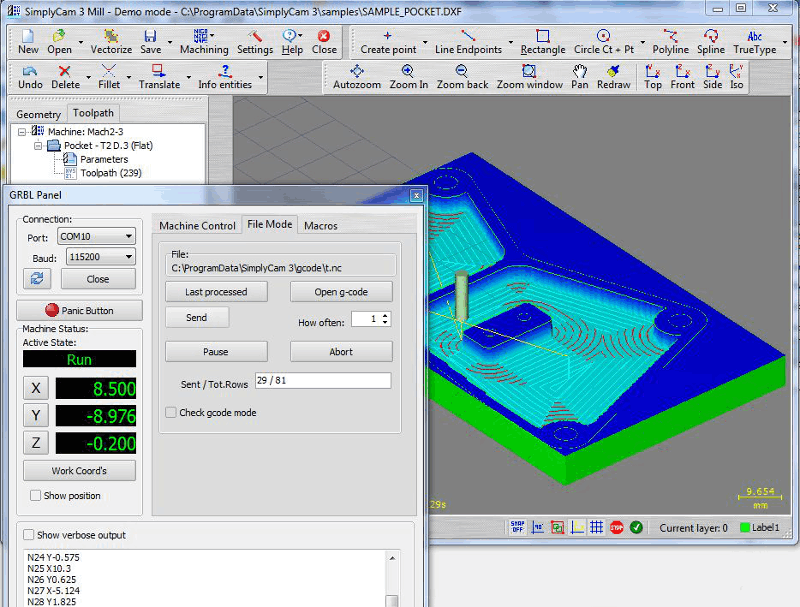Tick the Show position checkbox

tap(35, 495)
